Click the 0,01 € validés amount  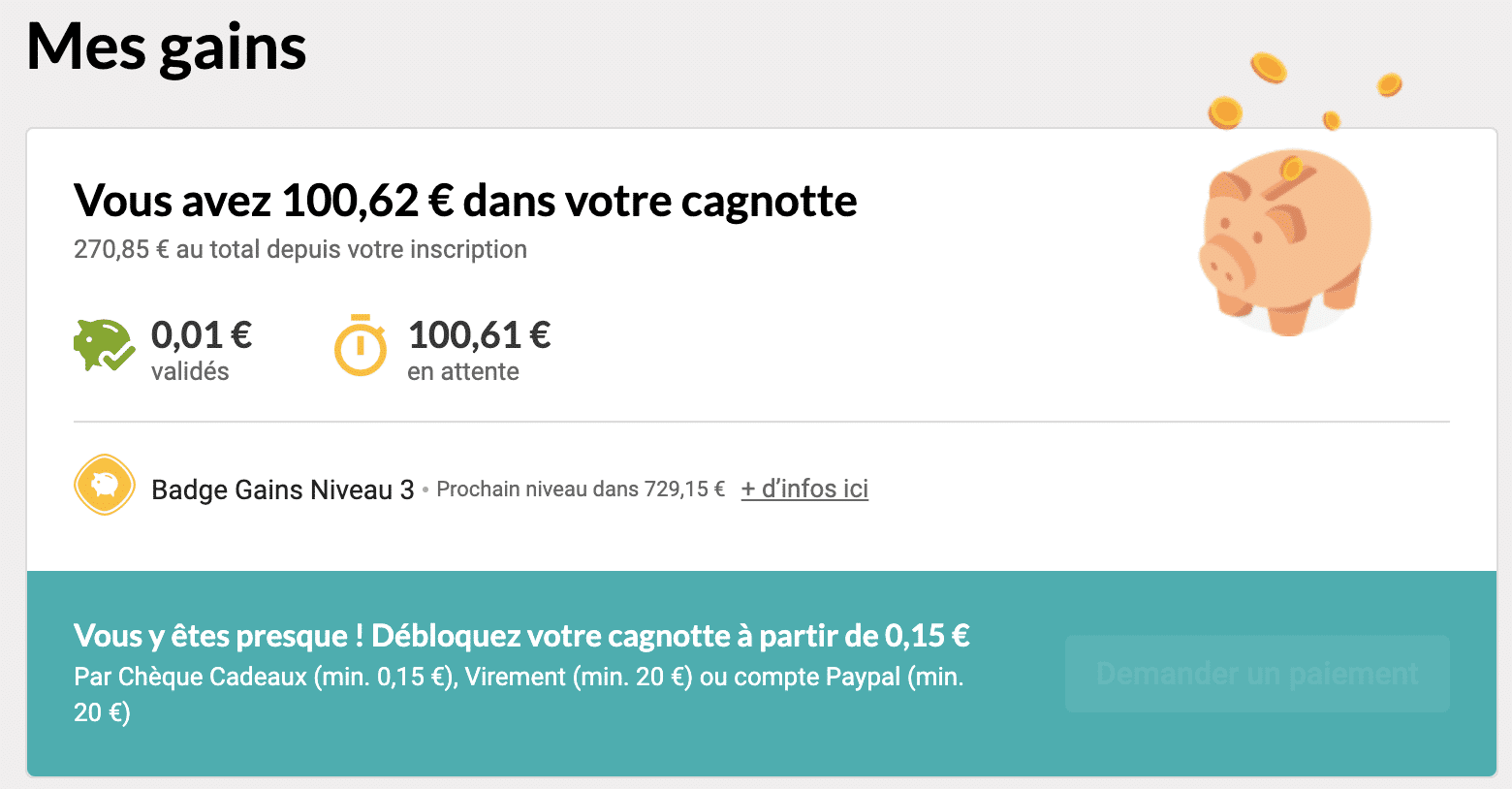[202, 335]
